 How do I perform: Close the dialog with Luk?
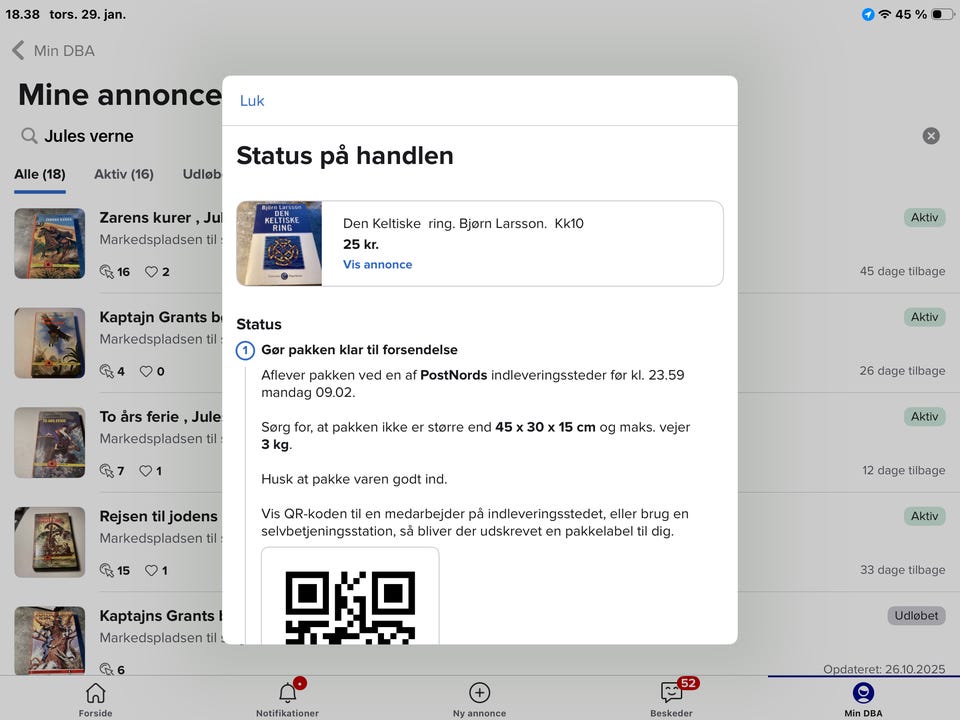tap(252, 101)
